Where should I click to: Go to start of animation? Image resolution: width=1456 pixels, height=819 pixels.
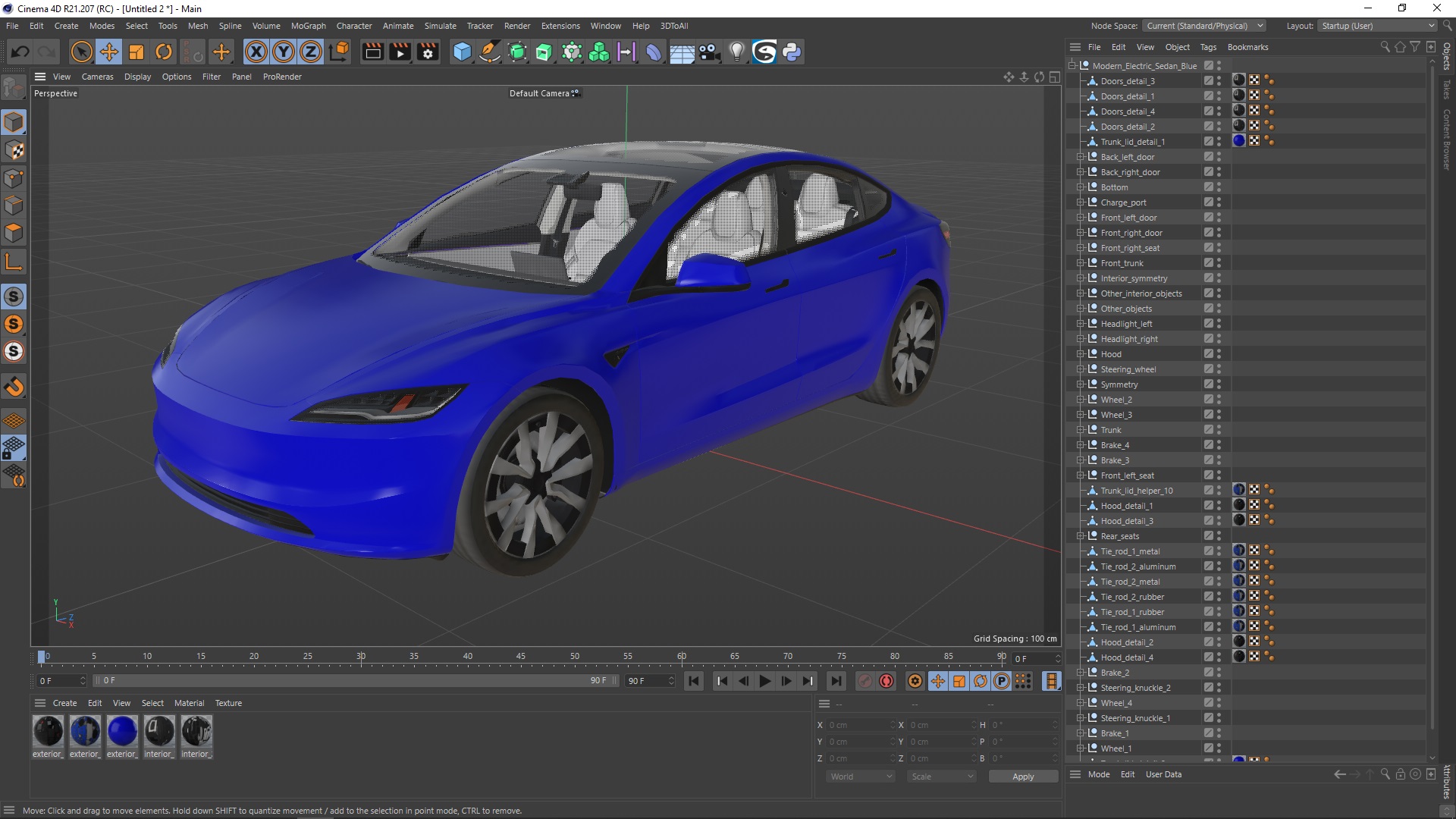tap(693, 681)
